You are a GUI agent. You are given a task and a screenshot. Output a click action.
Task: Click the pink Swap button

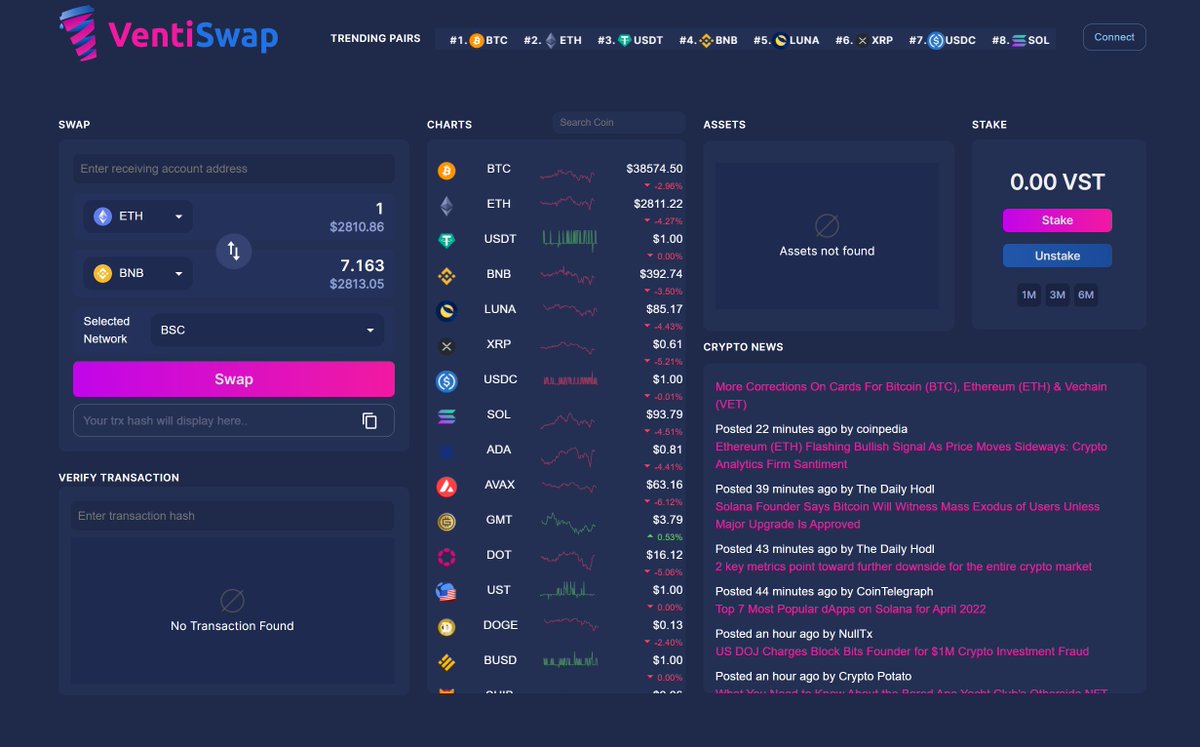234,379
